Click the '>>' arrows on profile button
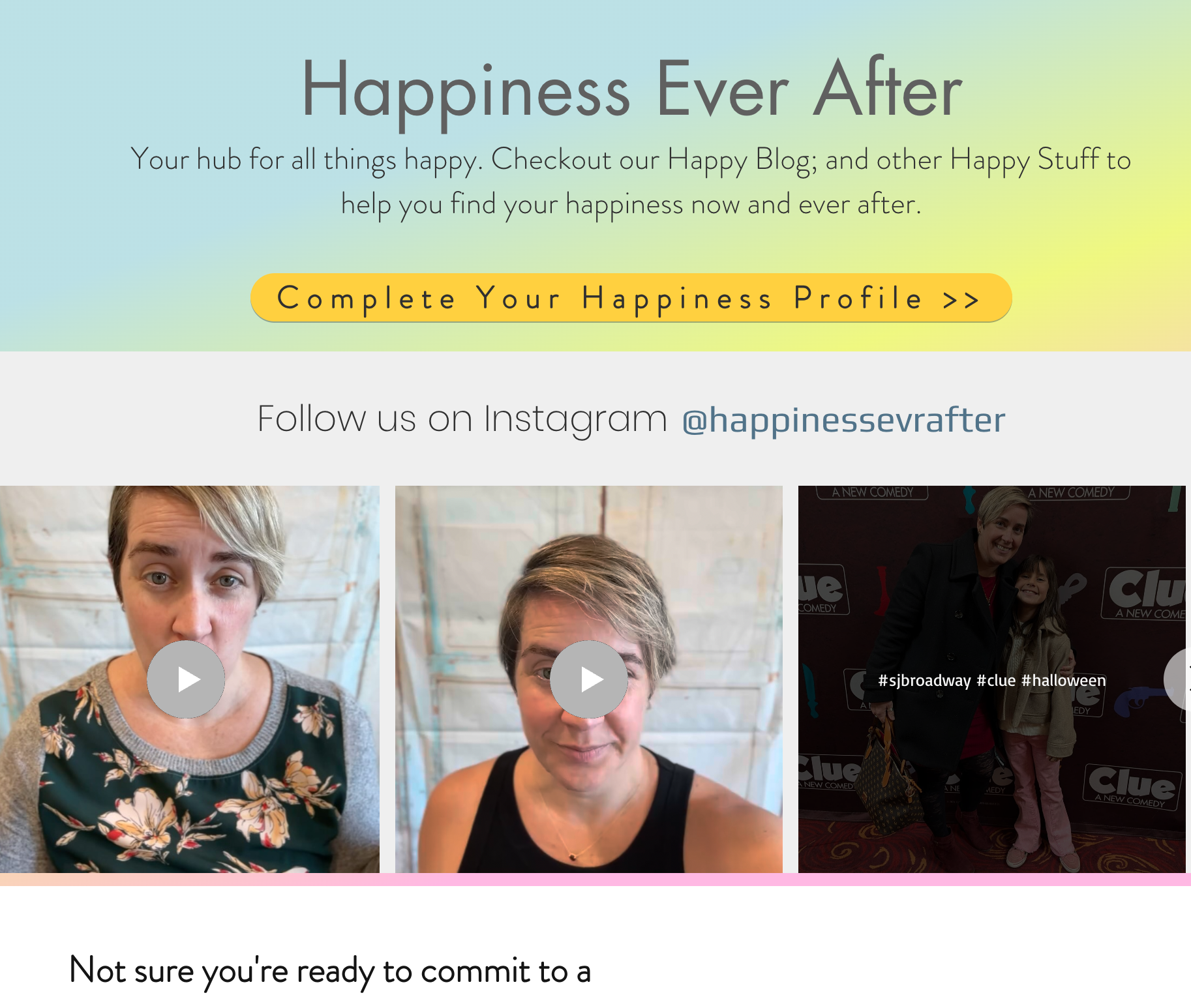The width and height of the screenshot is (1191, 1008). point(961,299)
